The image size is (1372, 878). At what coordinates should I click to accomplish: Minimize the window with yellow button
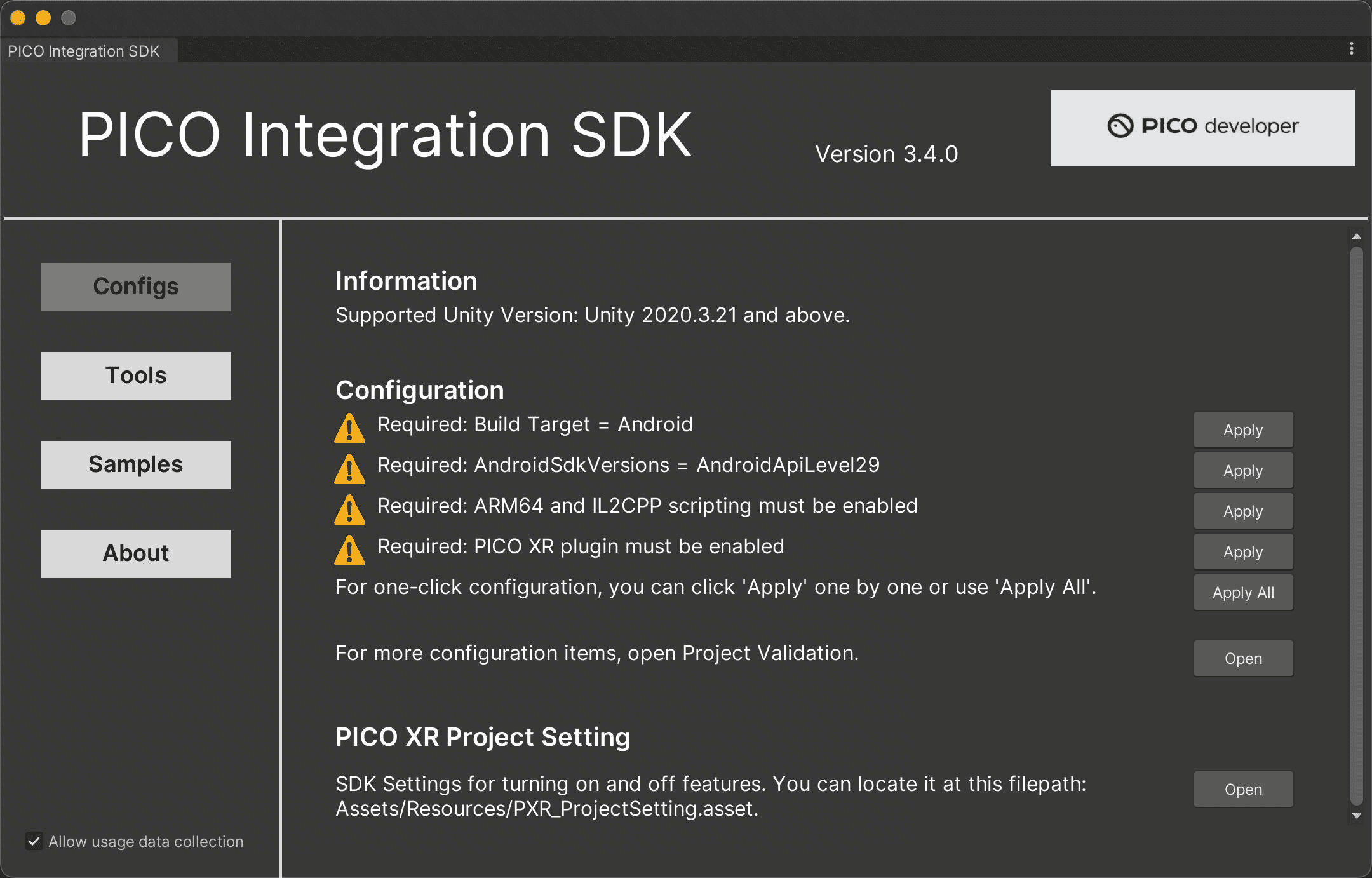point(43,18)
